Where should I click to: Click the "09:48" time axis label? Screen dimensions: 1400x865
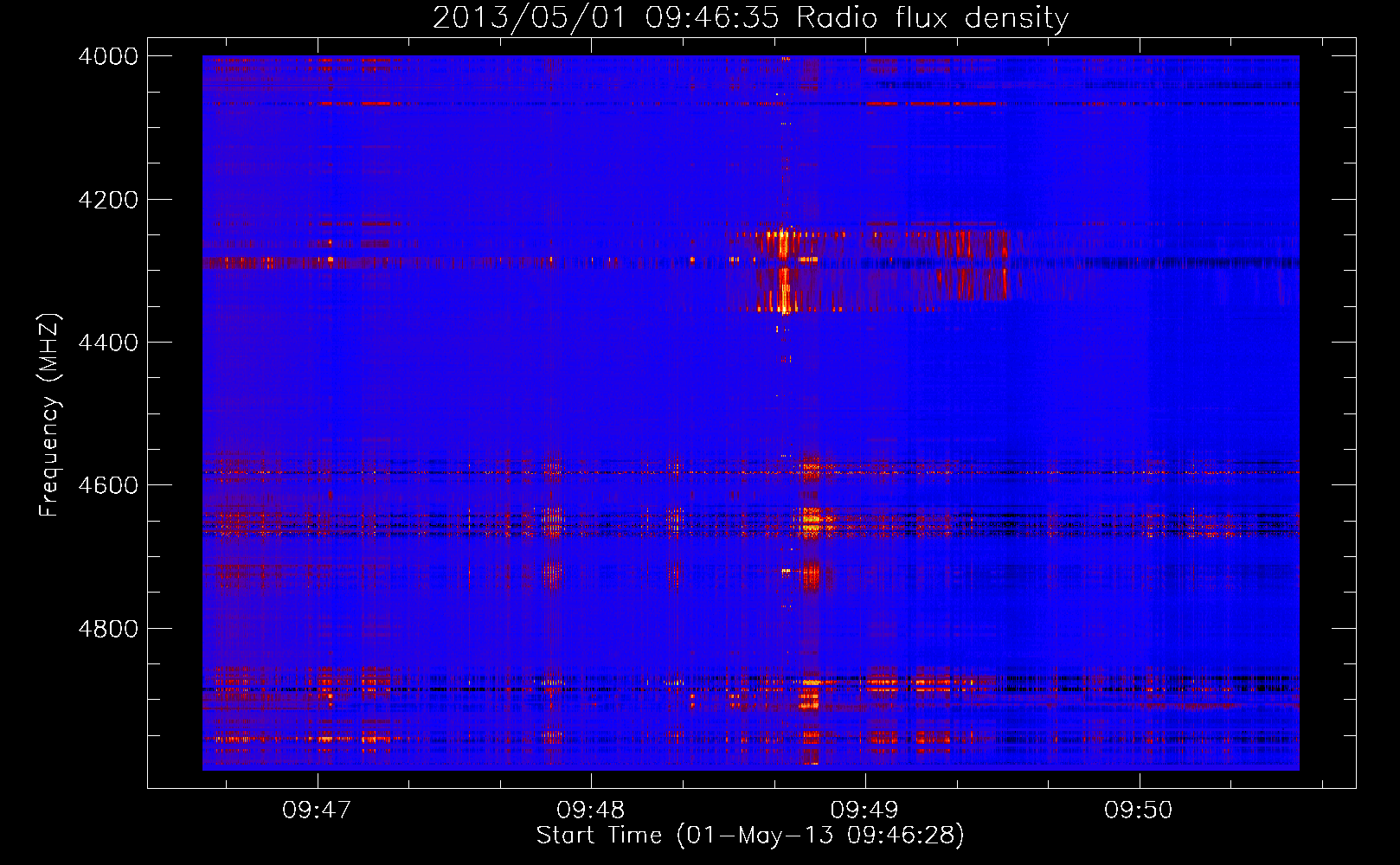tap(591, 810)
